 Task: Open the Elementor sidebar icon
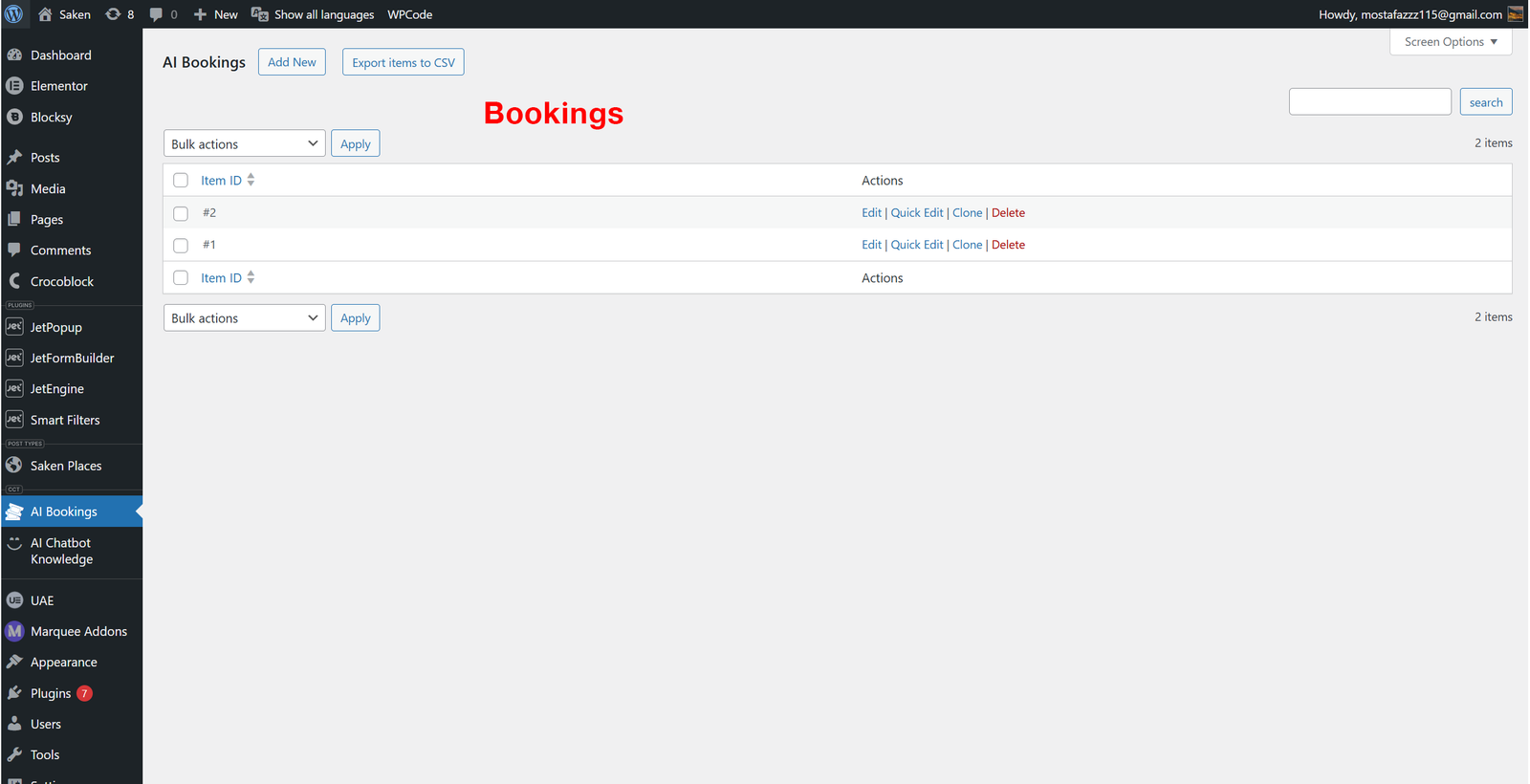[x=14, y=86]
